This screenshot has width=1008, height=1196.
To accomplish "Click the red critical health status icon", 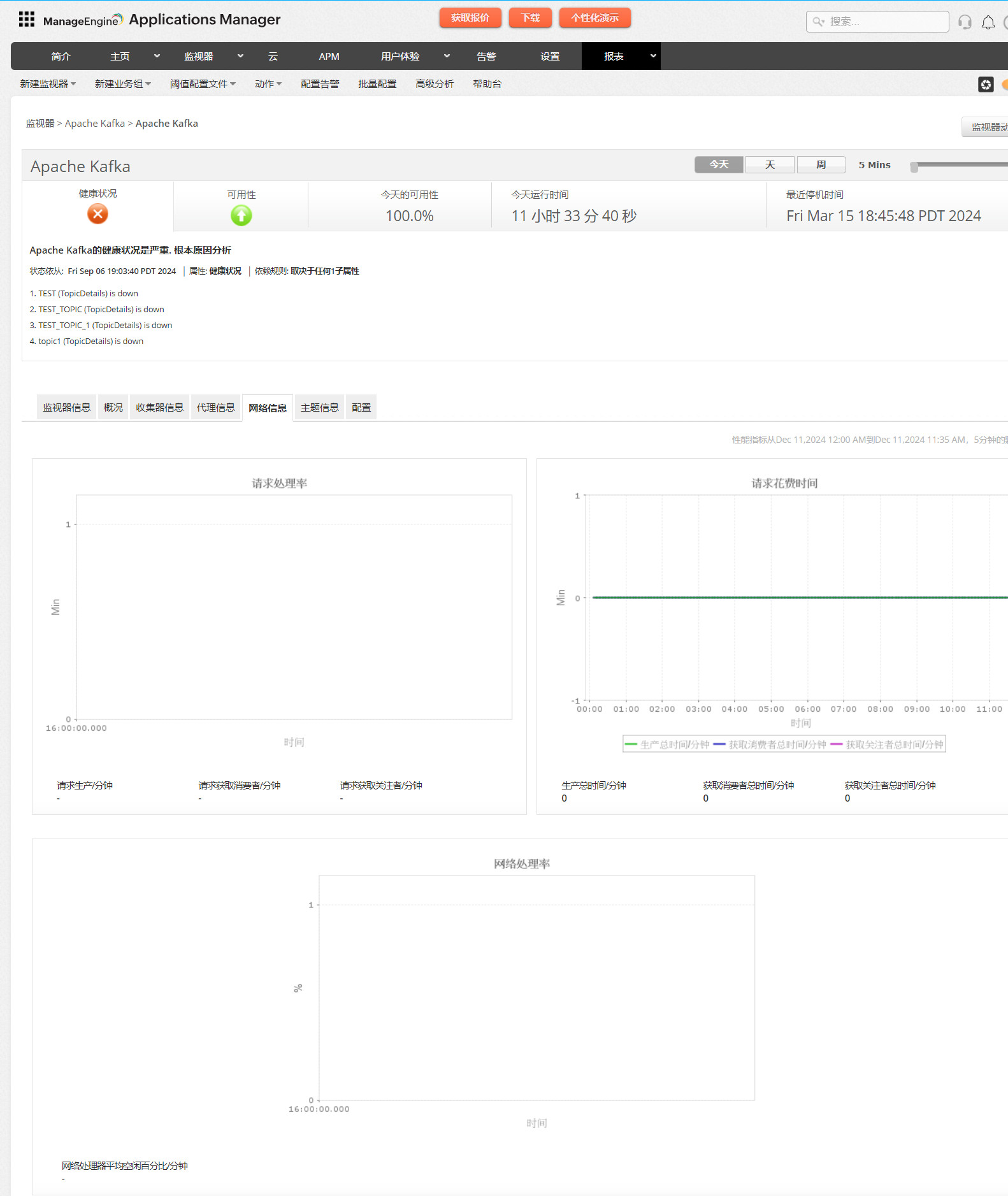I will point(97,214).
